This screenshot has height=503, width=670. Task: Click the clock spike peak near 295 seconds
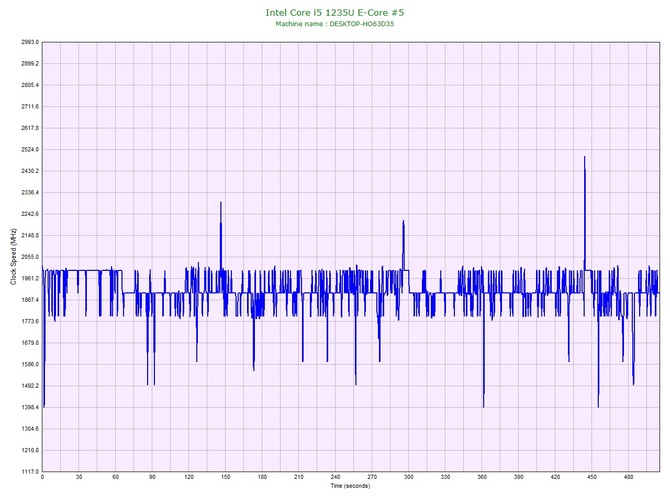click(403, 221)
